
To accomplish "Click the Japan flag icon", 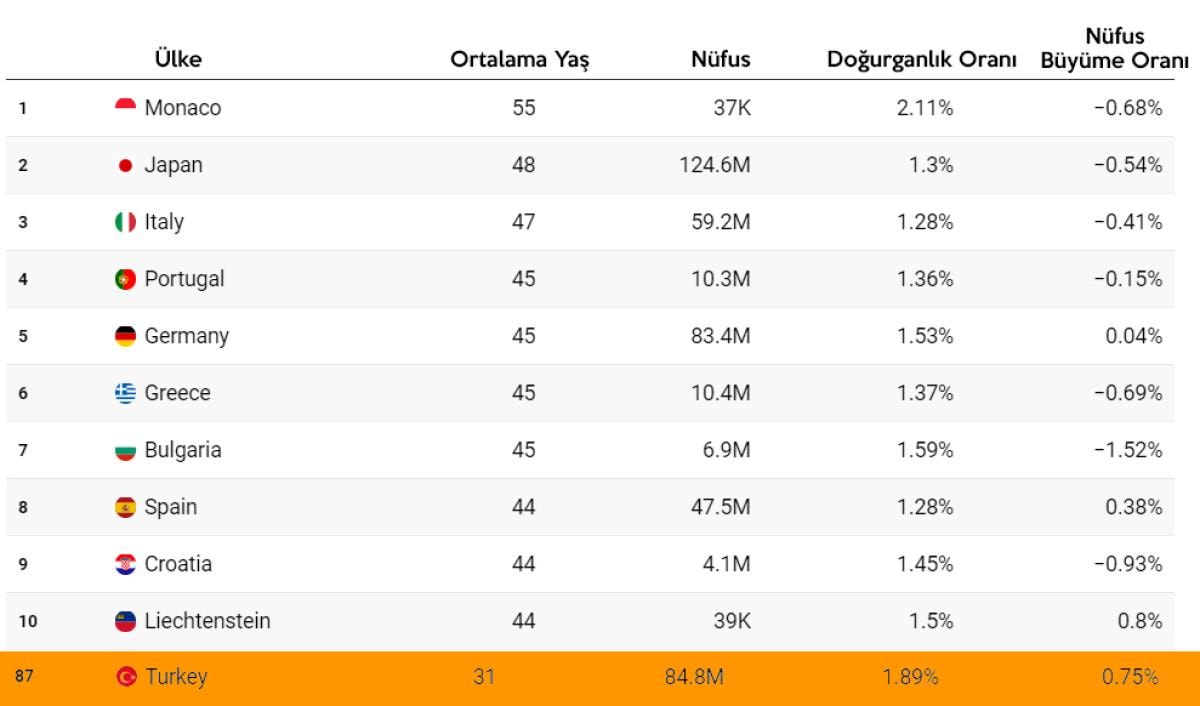I will pyautogui.click(x=125, y=165).
